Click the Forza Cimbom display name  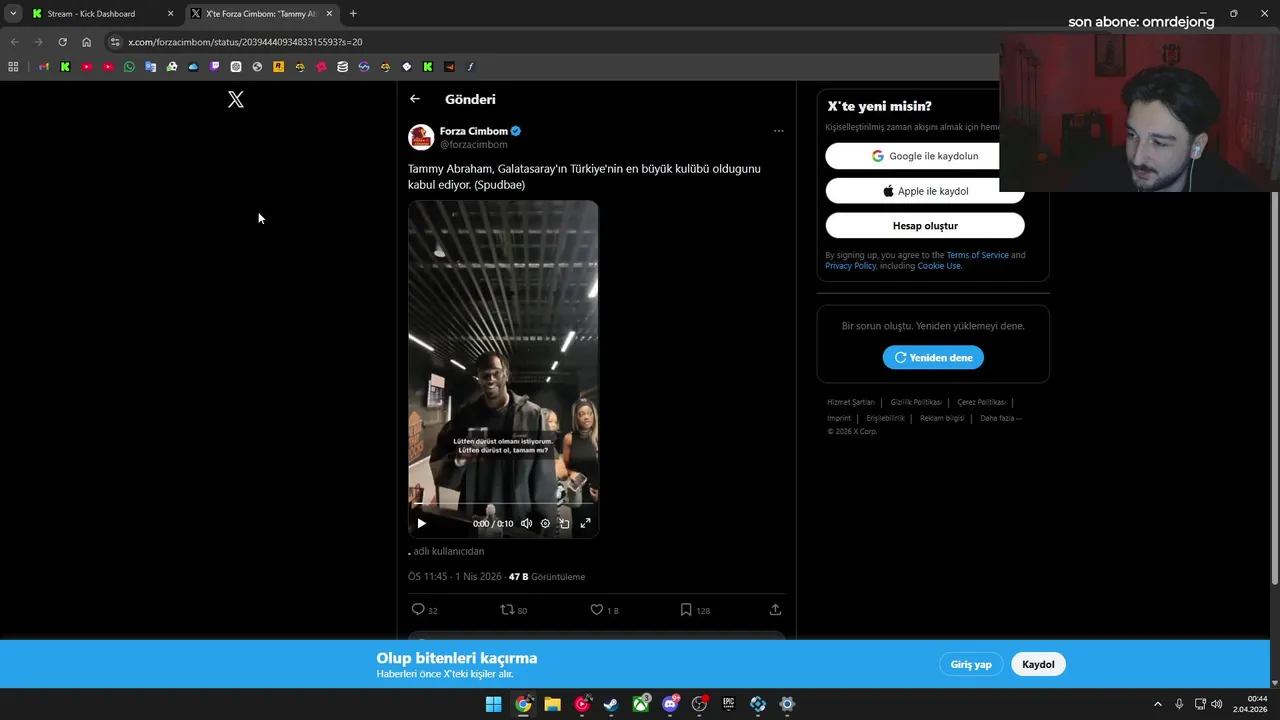(474, 131)
